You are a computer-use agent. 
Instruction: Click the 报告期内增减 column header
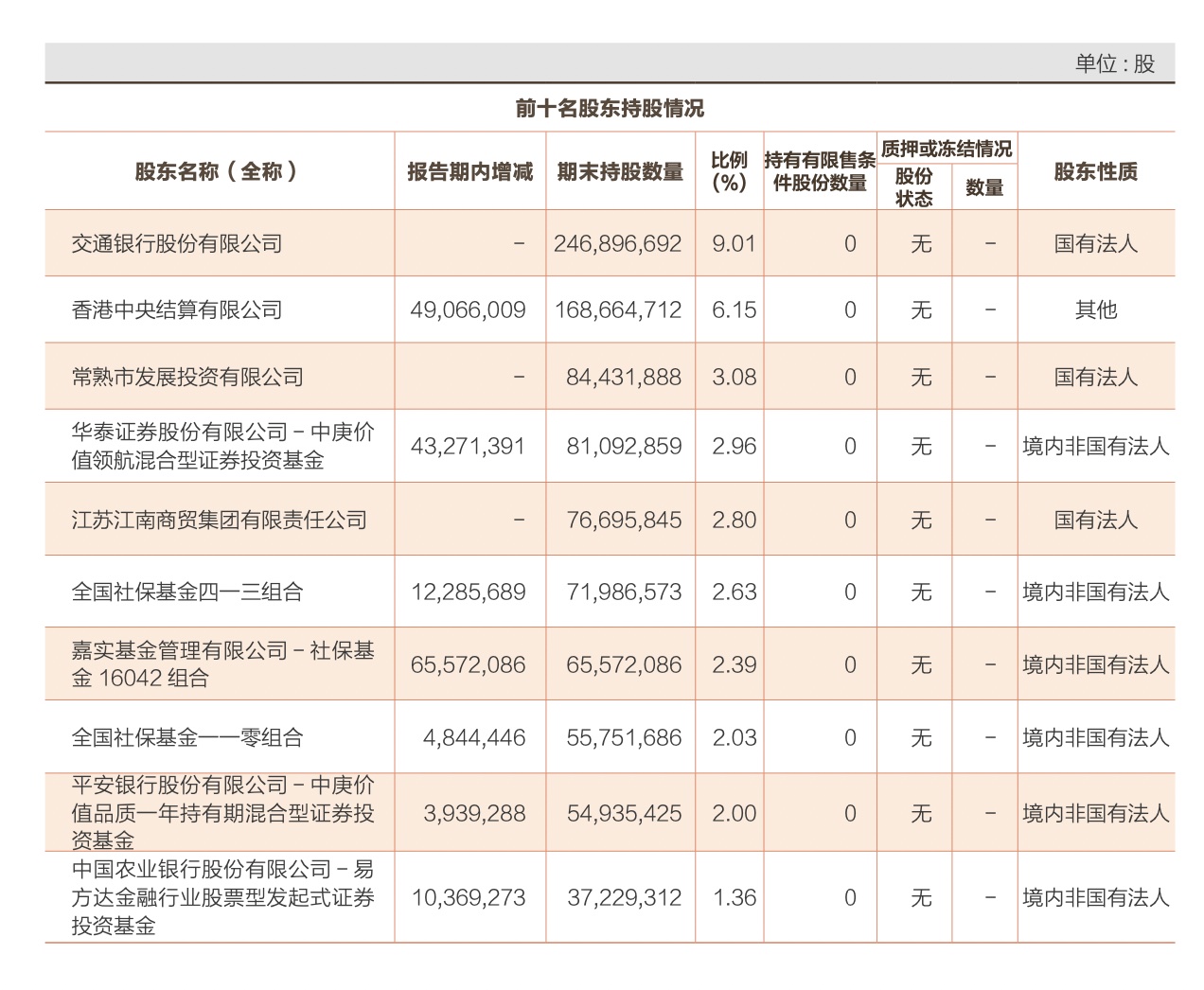[470, 171]
